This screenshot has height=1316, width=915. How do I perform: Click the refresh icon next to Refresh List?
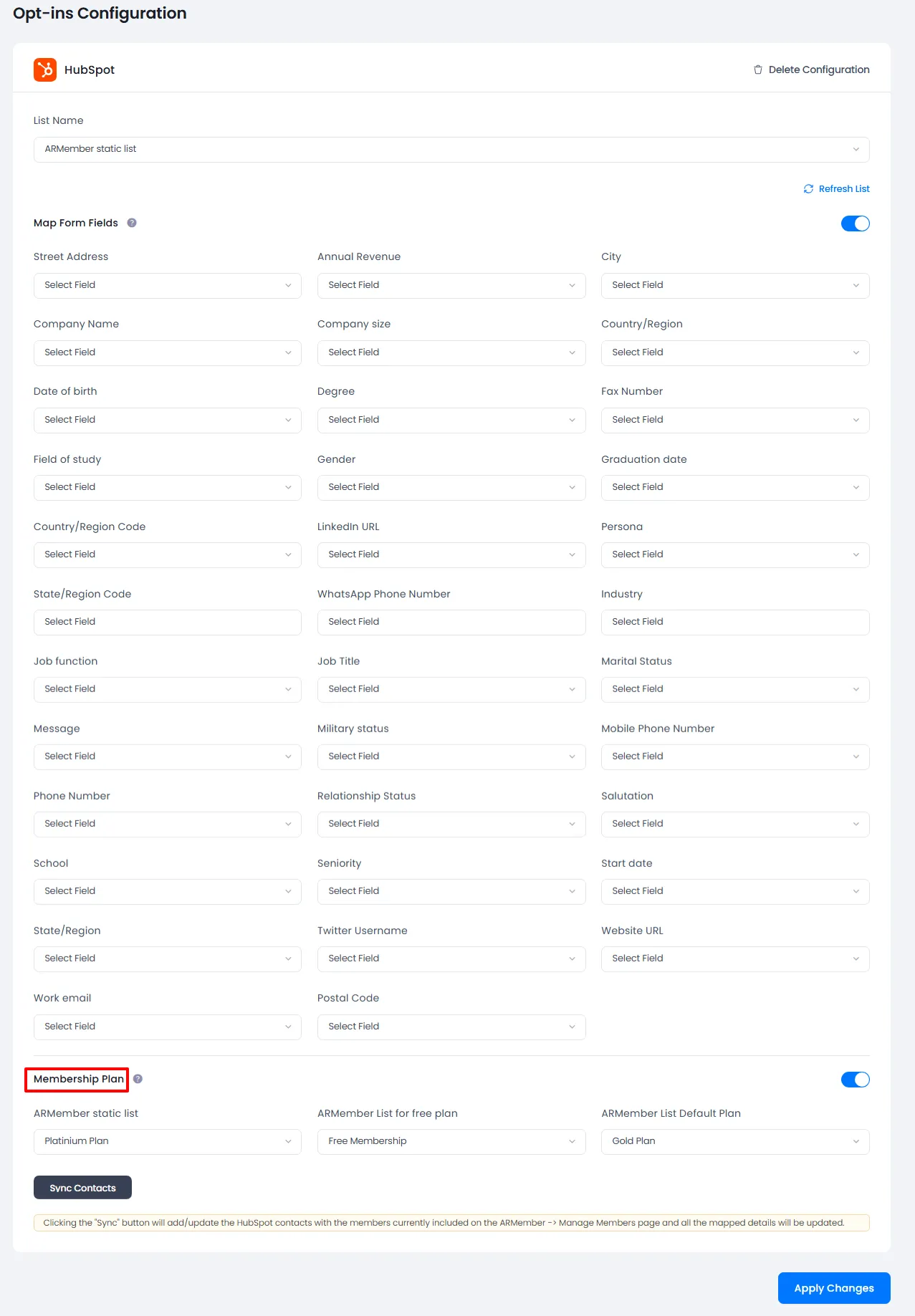[x=808, y=188]
